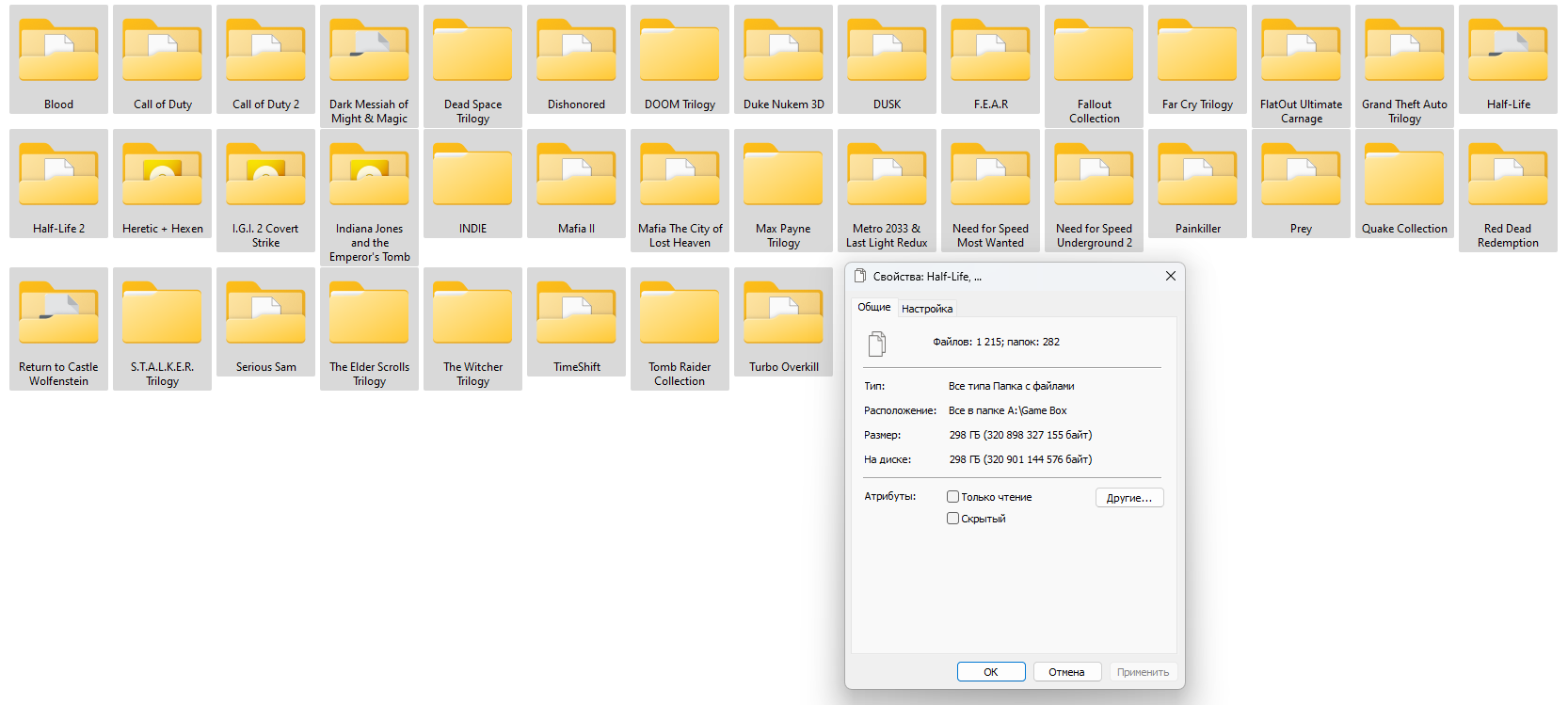The height and width of the screenshot is (705, 1568).
Task: Click the S.T.A.L.K.E.R. Trilogy folder icon
Action: click(x=162, y=312)
